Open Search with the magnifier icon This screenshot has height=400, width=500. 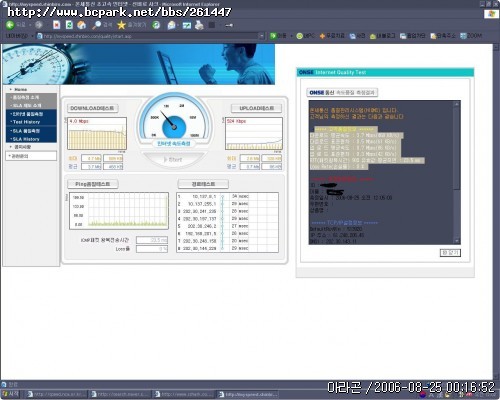click(x=97, y=25)
